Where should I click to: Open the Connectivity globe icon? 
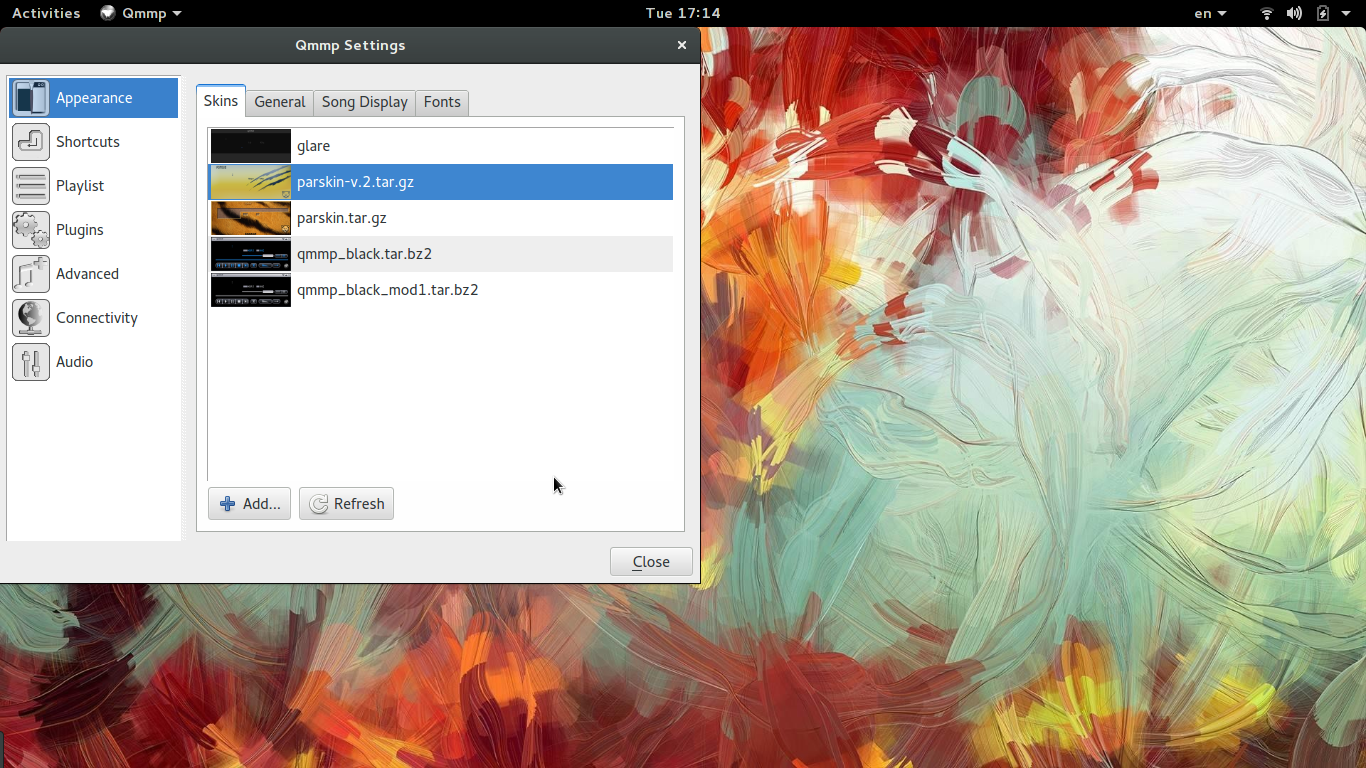coord(31,318)
